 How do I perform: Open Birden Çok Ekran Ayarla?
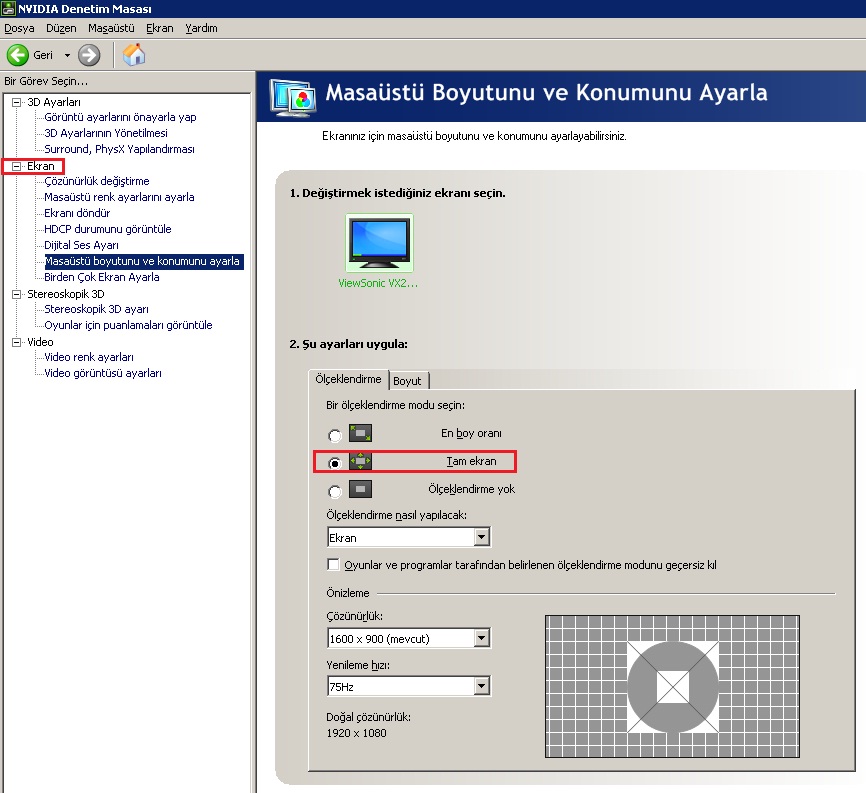(x=102, y=277)
